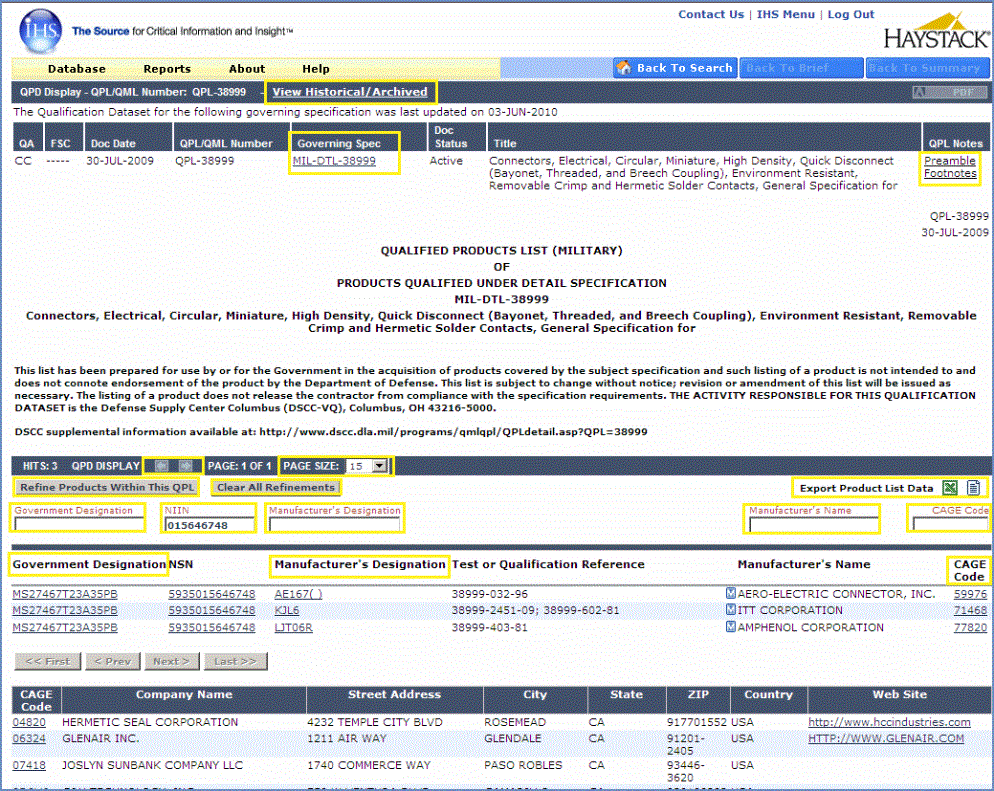The image size is (994, 791).
Task: Click the Prev page button
Action: [113, 661]
